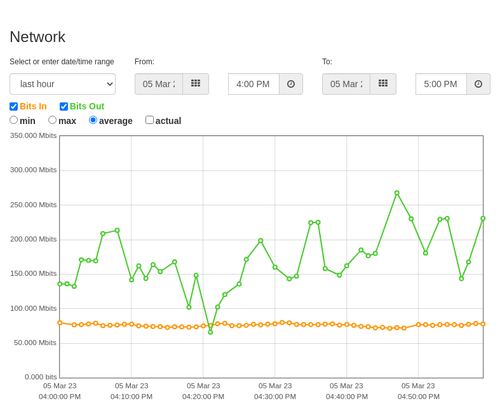Select the min radio button
500x403 pixels.
click(x=13, y=120)
